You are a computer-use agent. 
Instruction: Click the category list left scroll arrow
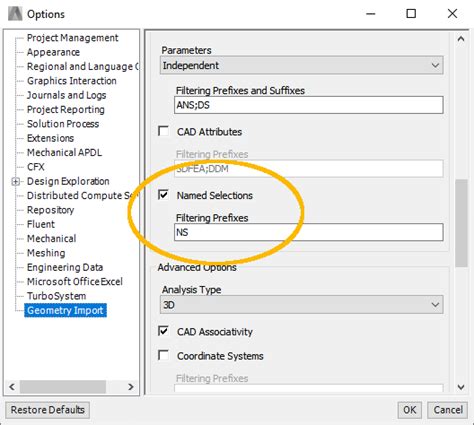(12, 387)
